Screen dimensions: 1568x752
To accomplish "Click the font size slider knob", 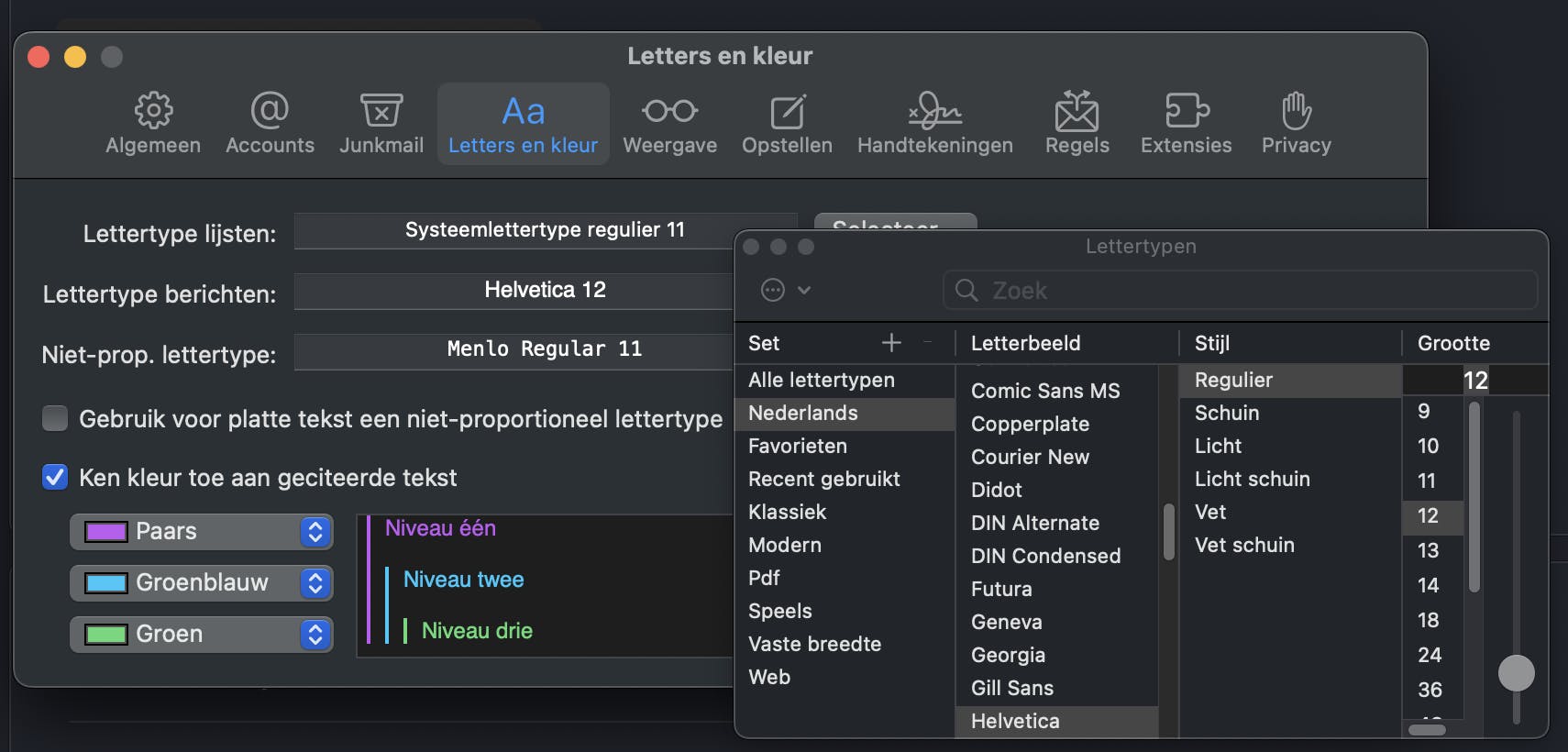I will click(x=1516, y=673).
